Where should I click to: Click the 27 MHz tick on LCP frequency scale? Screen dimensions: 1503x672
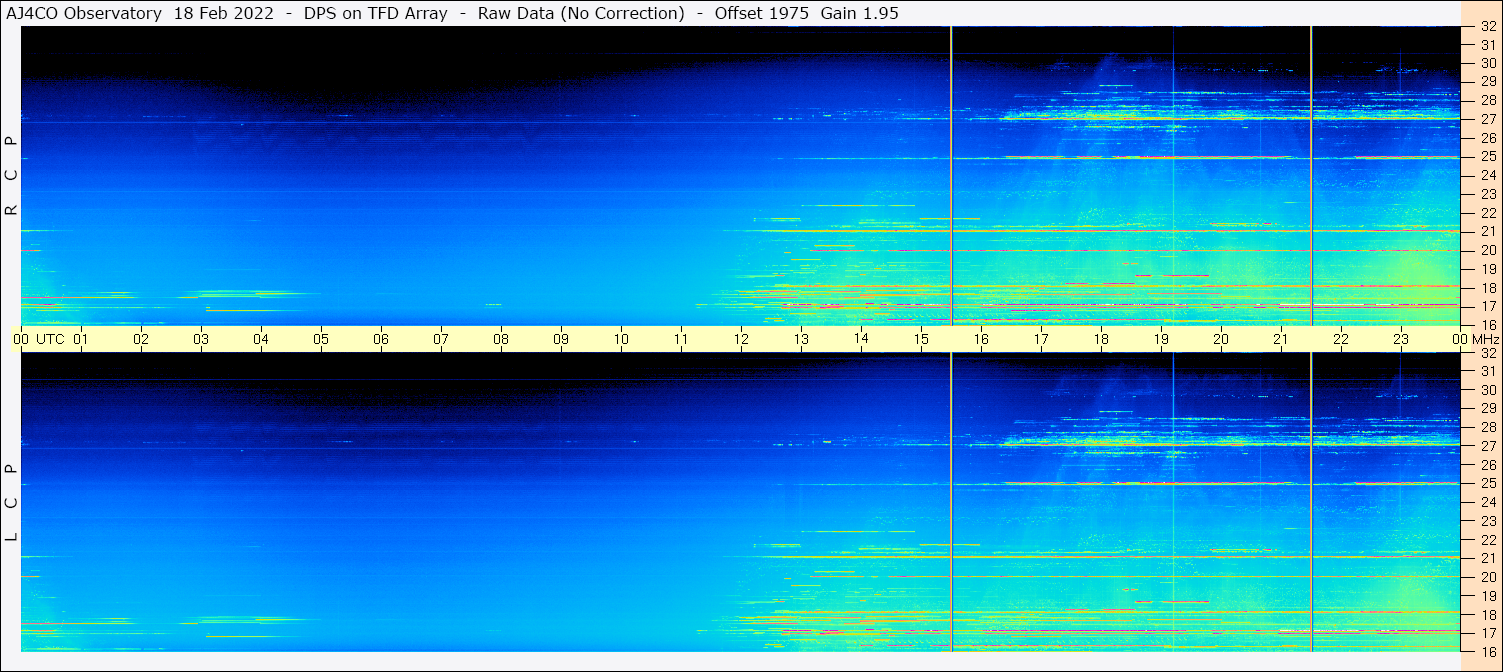(1487, 446)
